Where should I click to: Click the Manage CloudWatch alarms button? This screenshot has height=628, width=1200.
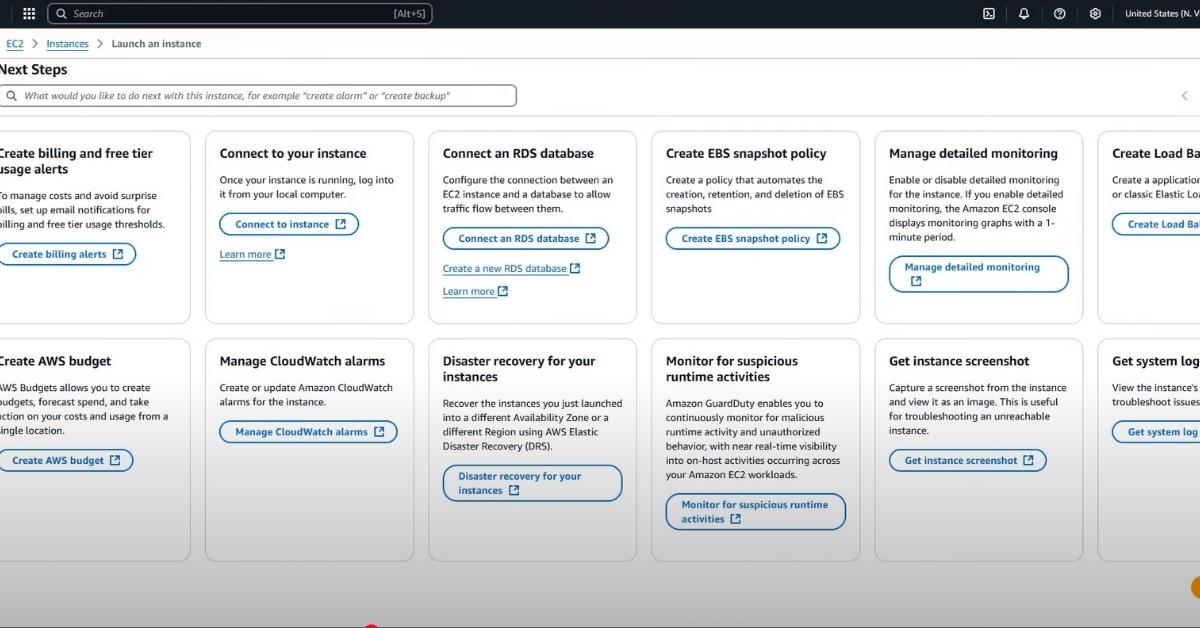pyautogui.click(x=309, y=432)
